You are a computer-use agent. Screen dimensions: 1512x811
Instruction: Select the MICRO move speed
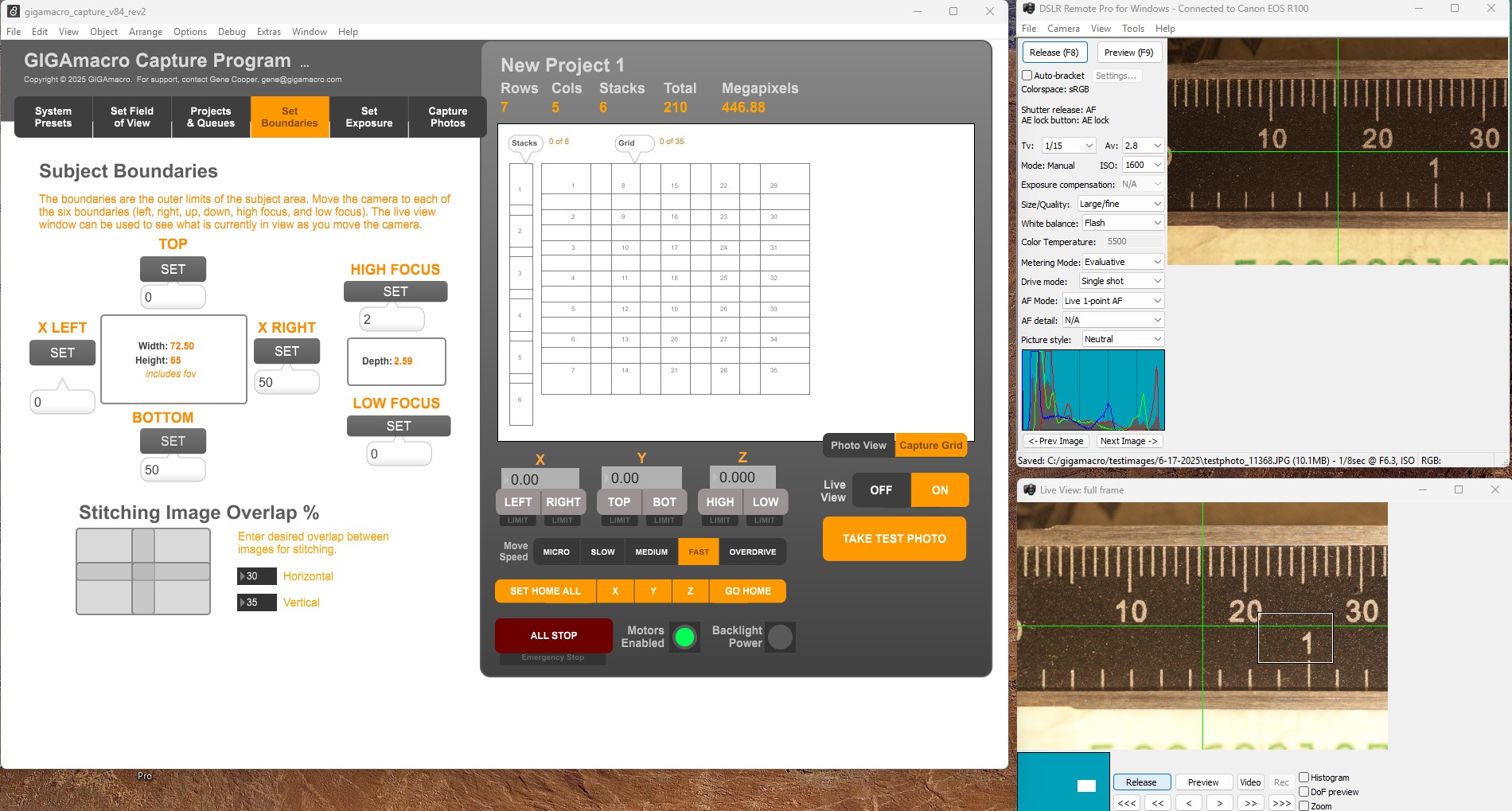556,552
